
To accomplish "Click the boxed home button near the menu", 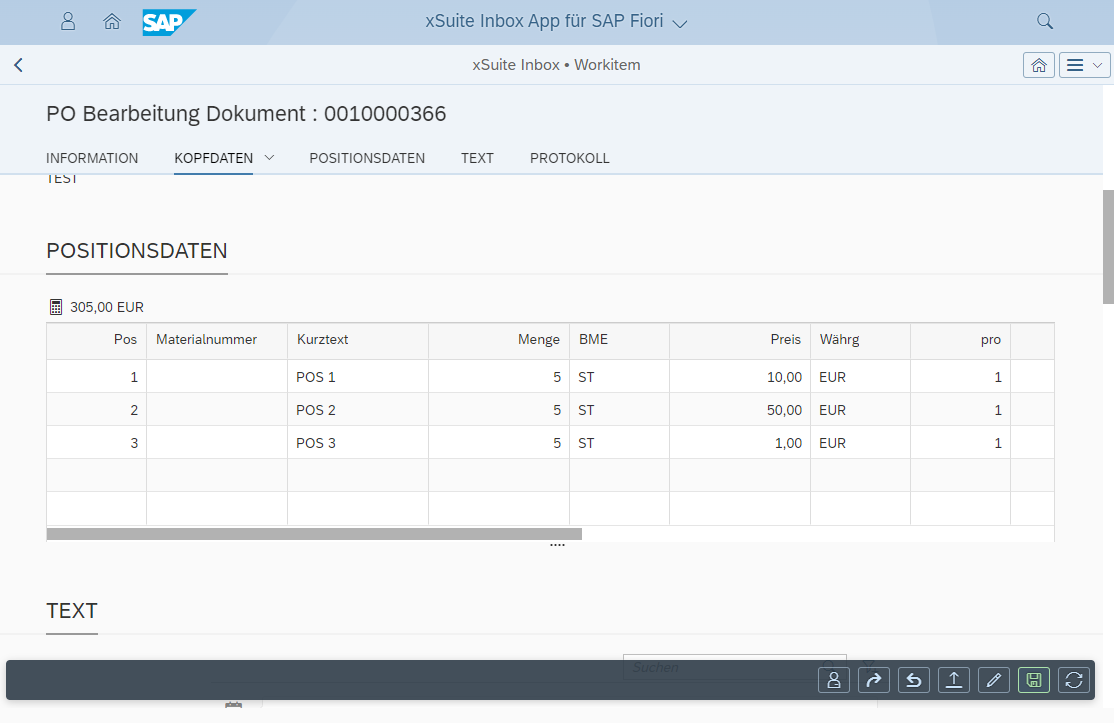I will (1039, 65).
